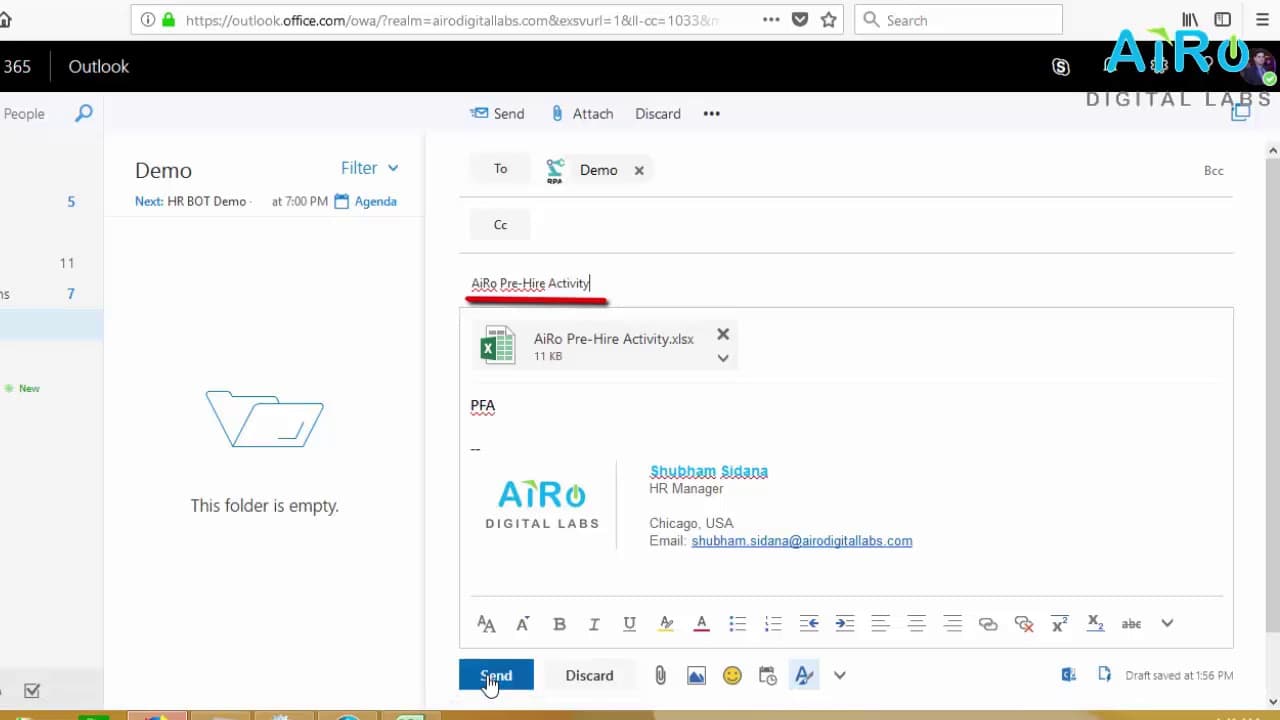Open the Filter dropdown
The height and width of the screenshot is (720, 1280).
click(369, 168)
